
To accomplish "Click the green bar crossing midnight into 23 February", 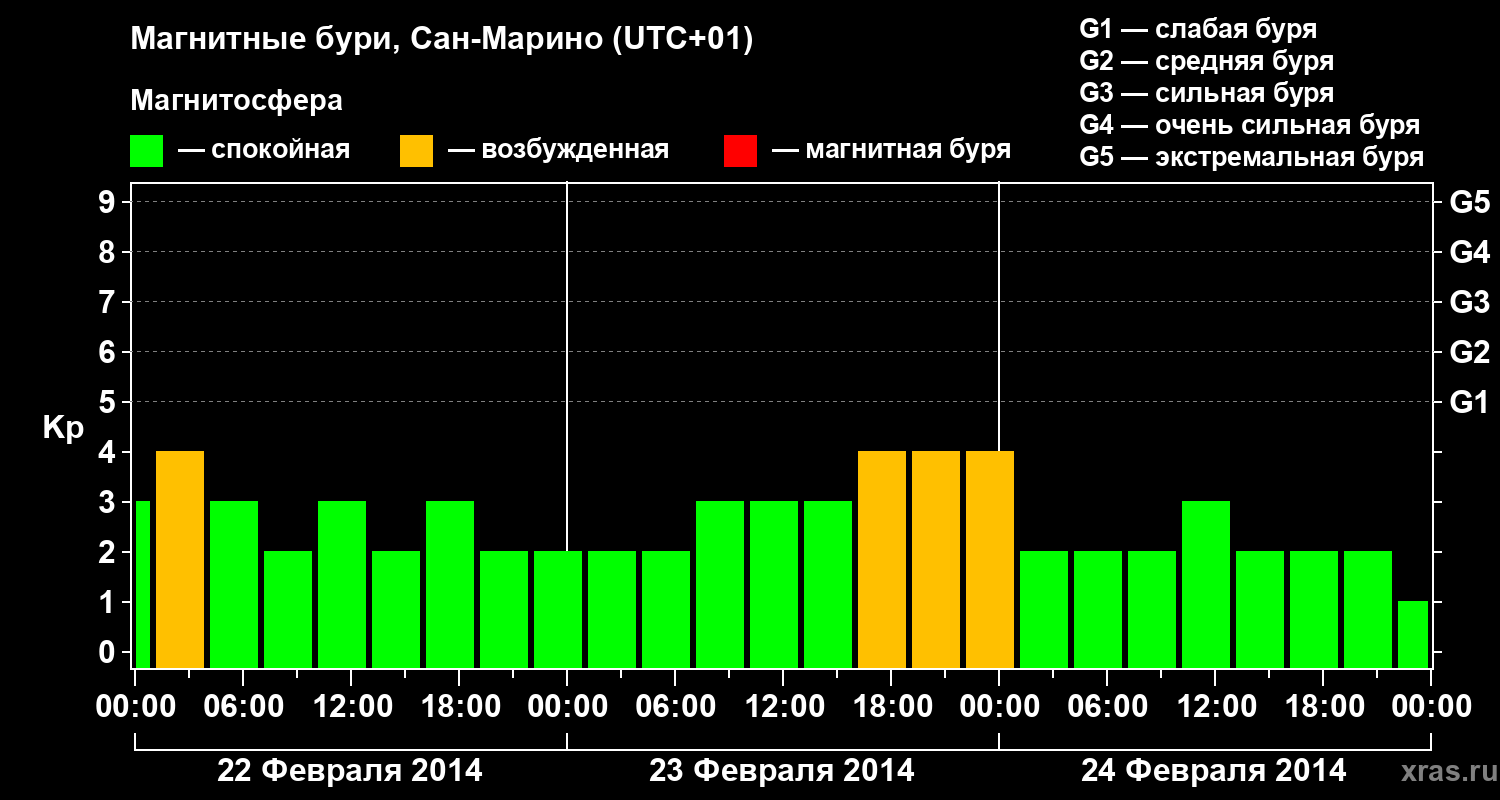I will (558, 609).
